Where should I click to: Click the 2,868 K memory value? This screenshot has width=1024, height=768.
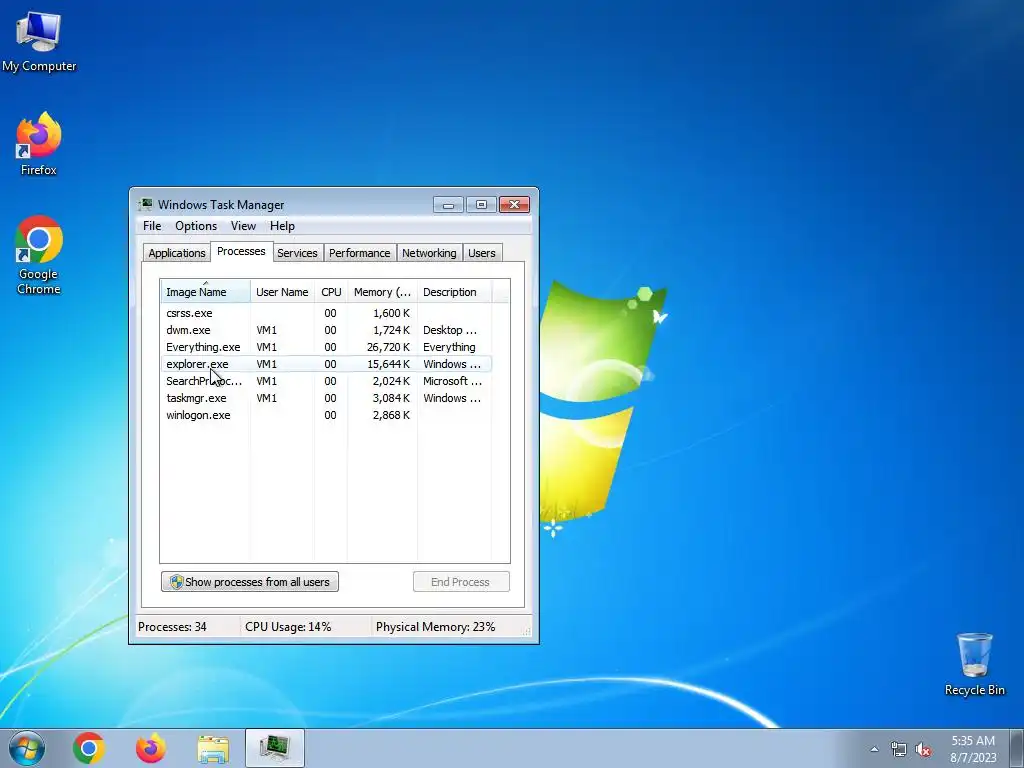[x=391, y=415]
